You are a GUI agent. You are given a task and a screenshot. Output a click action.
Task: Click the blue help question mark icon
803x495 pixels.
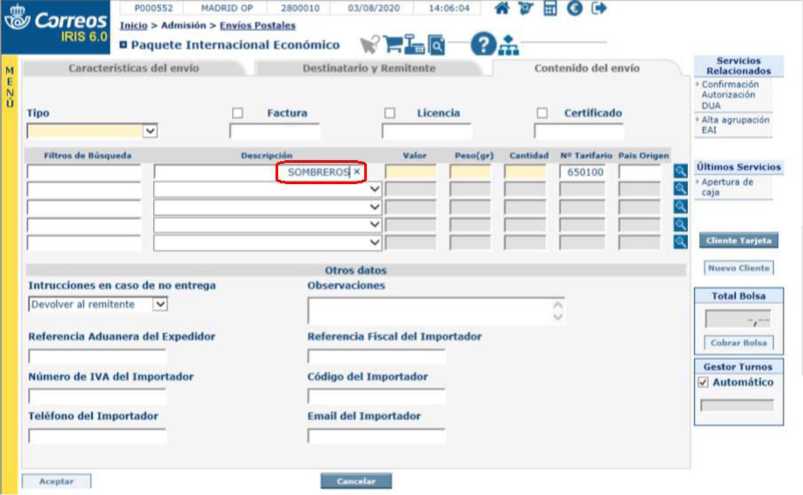coord(483,44)
